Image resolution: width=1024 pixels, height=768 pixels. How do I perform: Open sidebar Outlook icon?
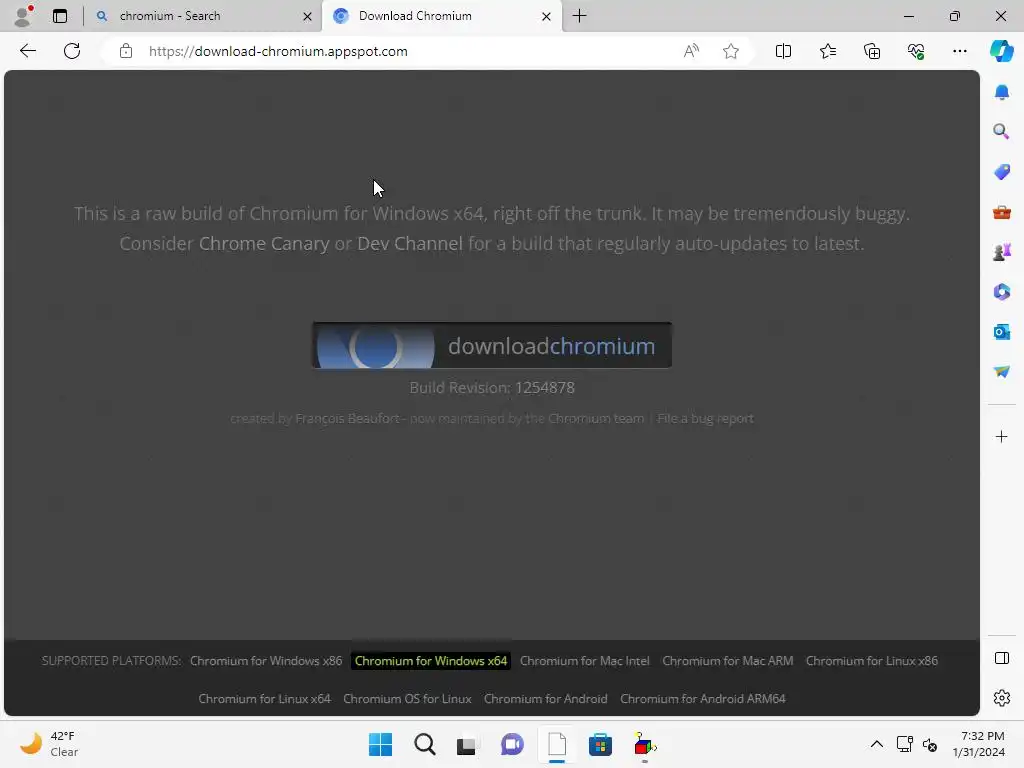tap(1001, 332)
